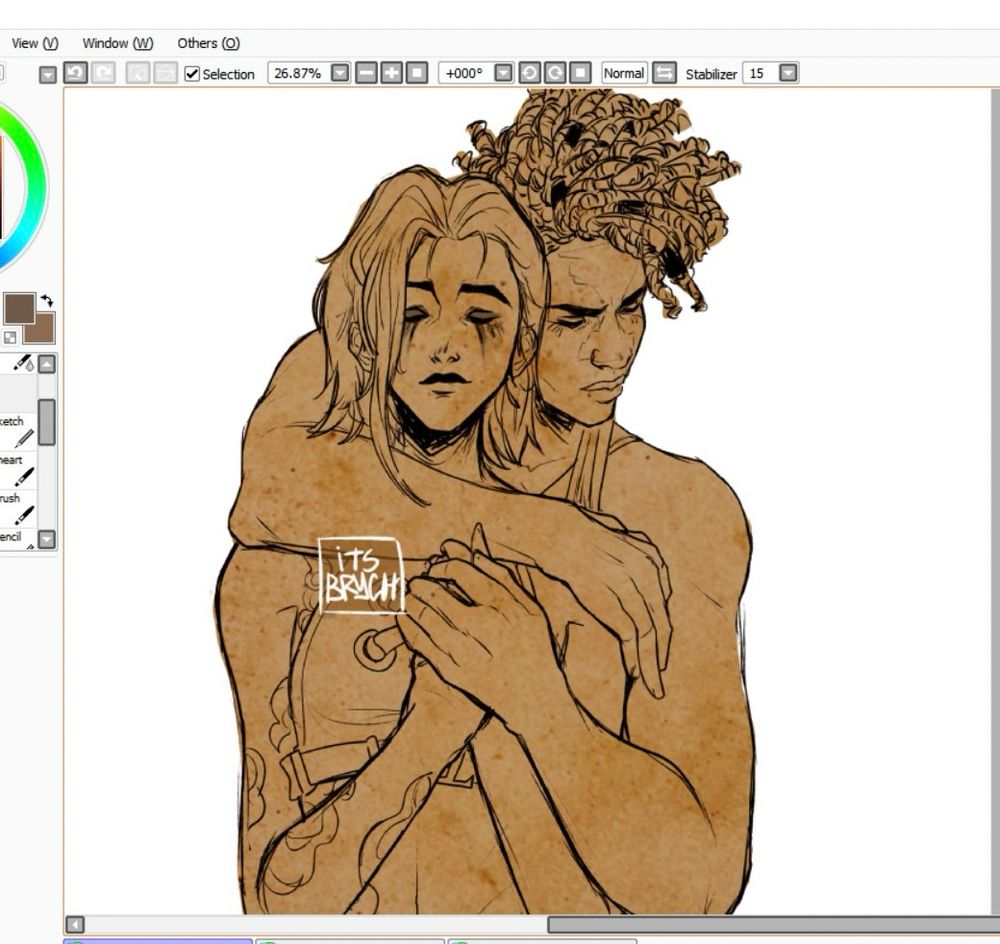This screenshot has height=944, width=1000.
Task: Zoom in using the plus button
Action: click(x=392, y=73)
